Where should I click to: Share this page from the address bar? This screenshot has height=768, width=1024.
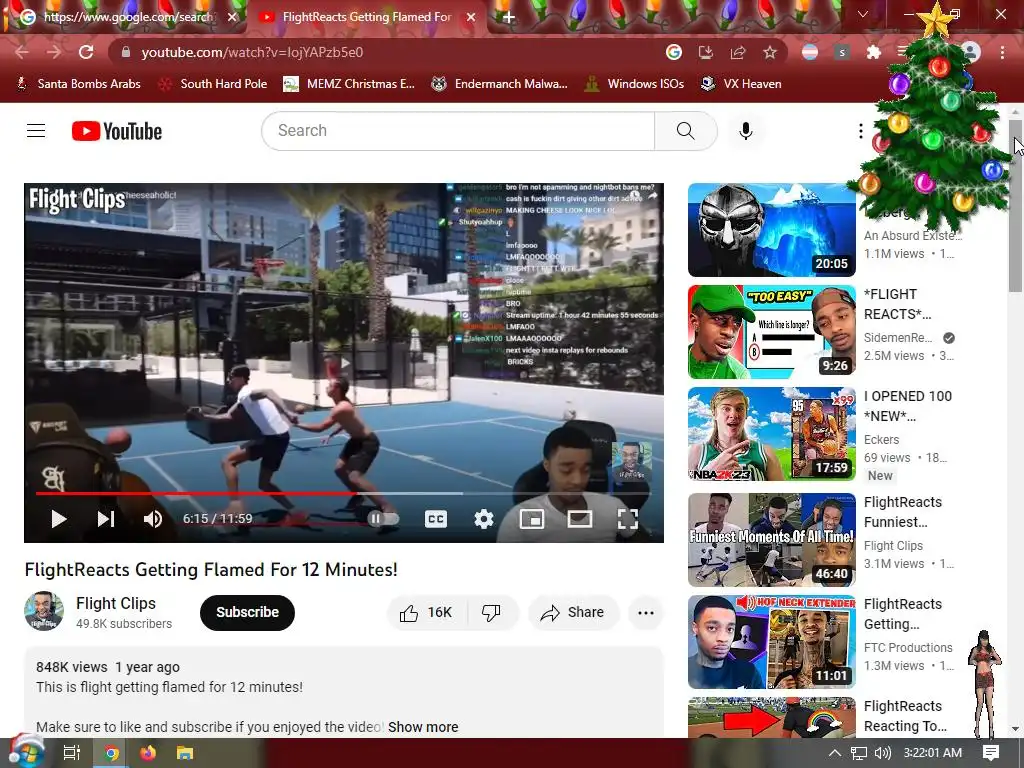[738, 52]
